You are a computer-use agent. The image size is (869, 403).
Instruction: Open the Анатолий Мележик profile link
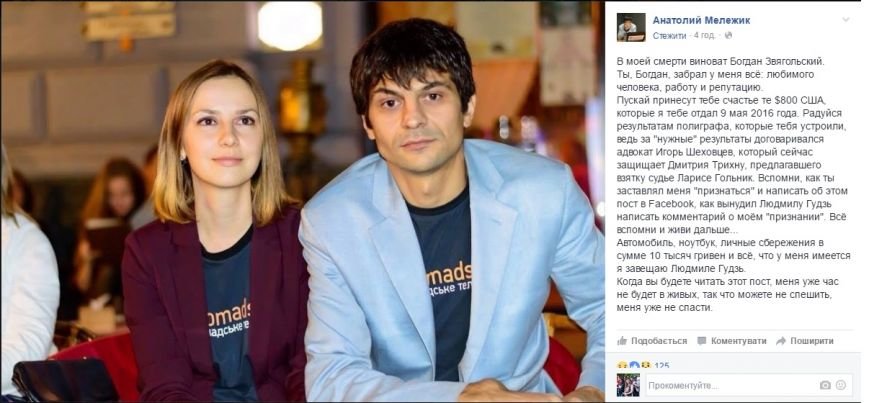[x=701, y=21]
